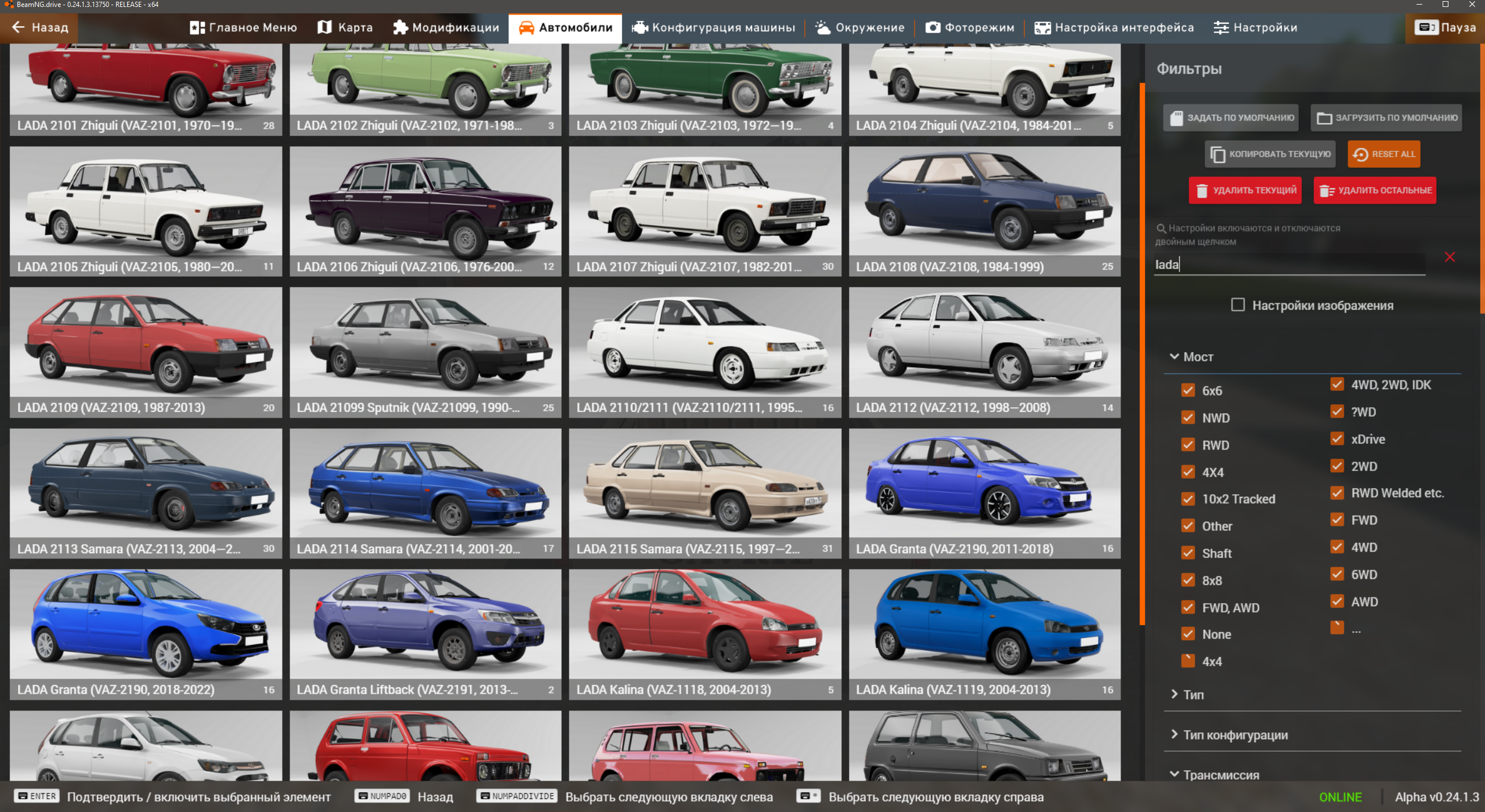Open the Главное Меню tab
The height and width of the screenshot is (812, 1485).
click(x=243, y=27)
